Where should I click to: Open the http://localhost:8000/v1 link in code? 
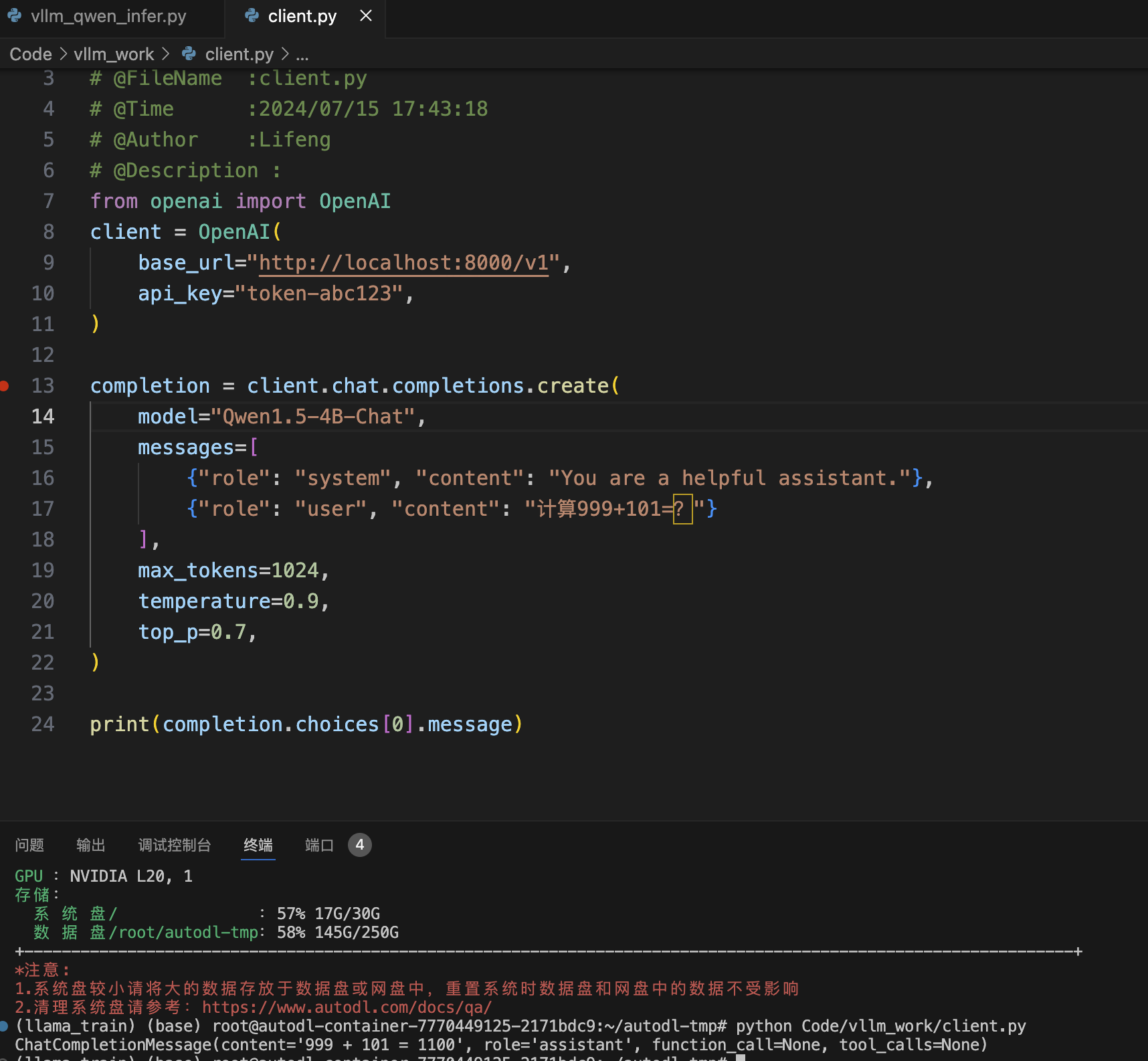pyautogui.click(x=403, y=263)
